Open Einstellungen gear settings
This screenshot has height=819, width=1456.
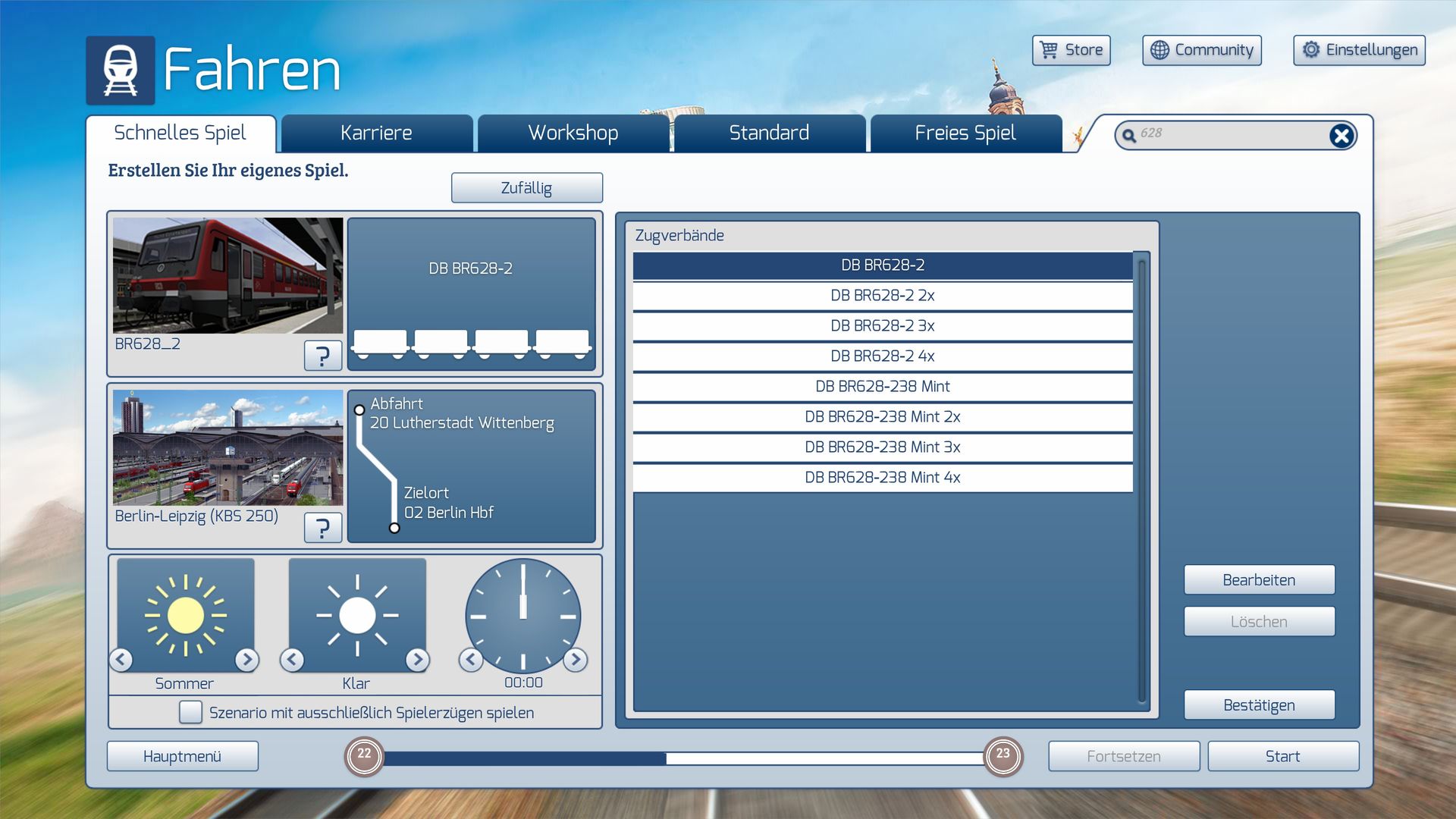click(1359, 50)
